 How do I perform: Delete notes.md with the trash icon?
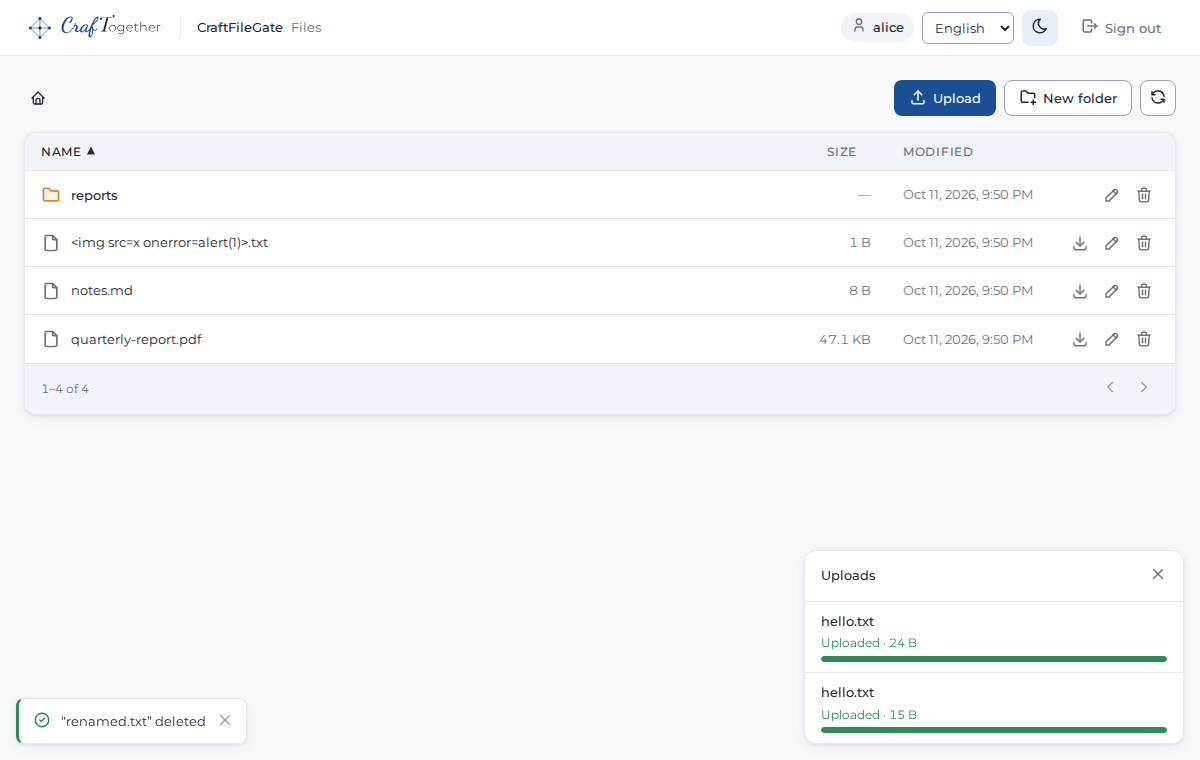pyautogui.click(x=1144, y=291)
